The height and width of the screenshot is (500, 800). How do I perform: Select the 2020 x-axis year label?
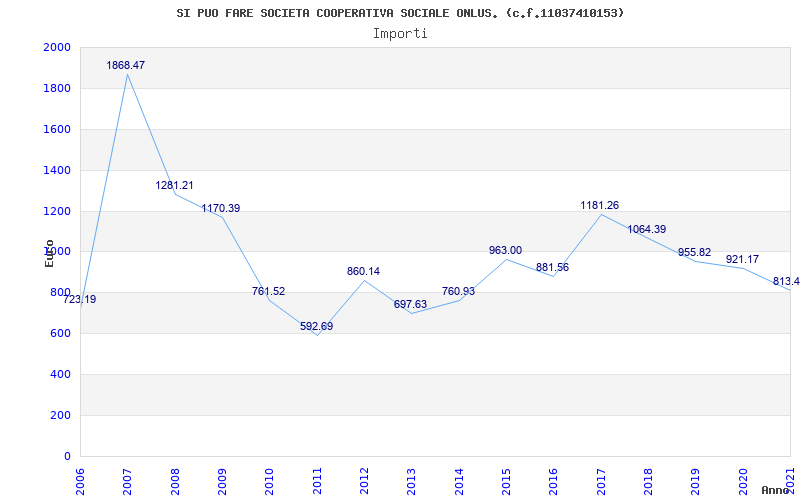743,481
